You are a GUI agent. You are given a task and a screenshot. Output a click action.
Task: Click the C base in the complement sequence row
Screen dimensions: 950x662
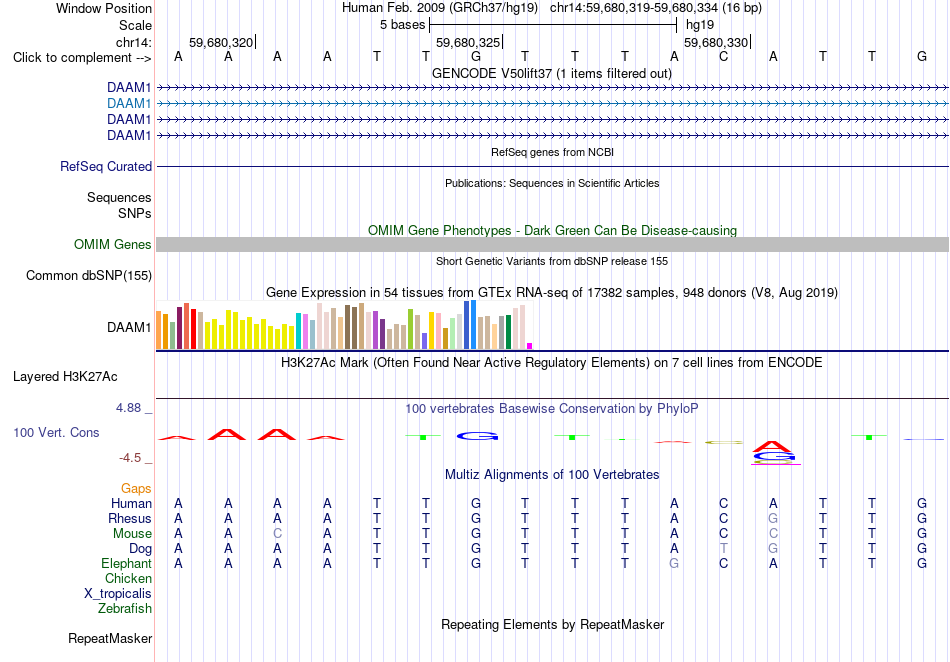(723, 57)
